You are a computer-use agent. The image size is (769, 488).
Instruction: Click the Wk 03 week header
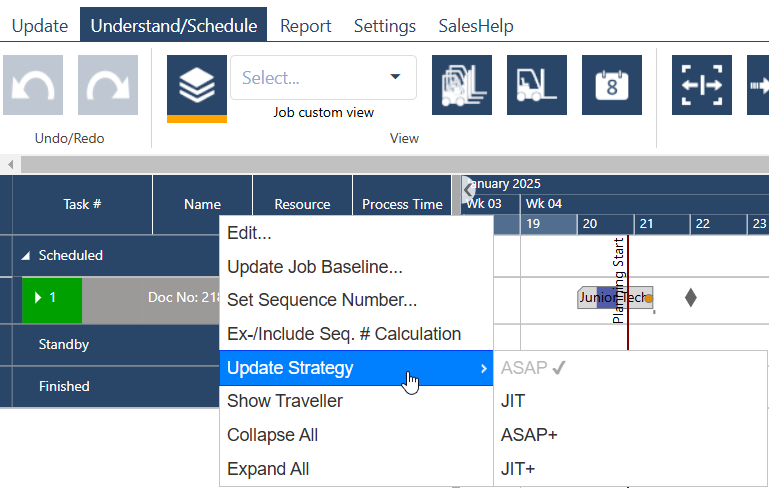490,204
